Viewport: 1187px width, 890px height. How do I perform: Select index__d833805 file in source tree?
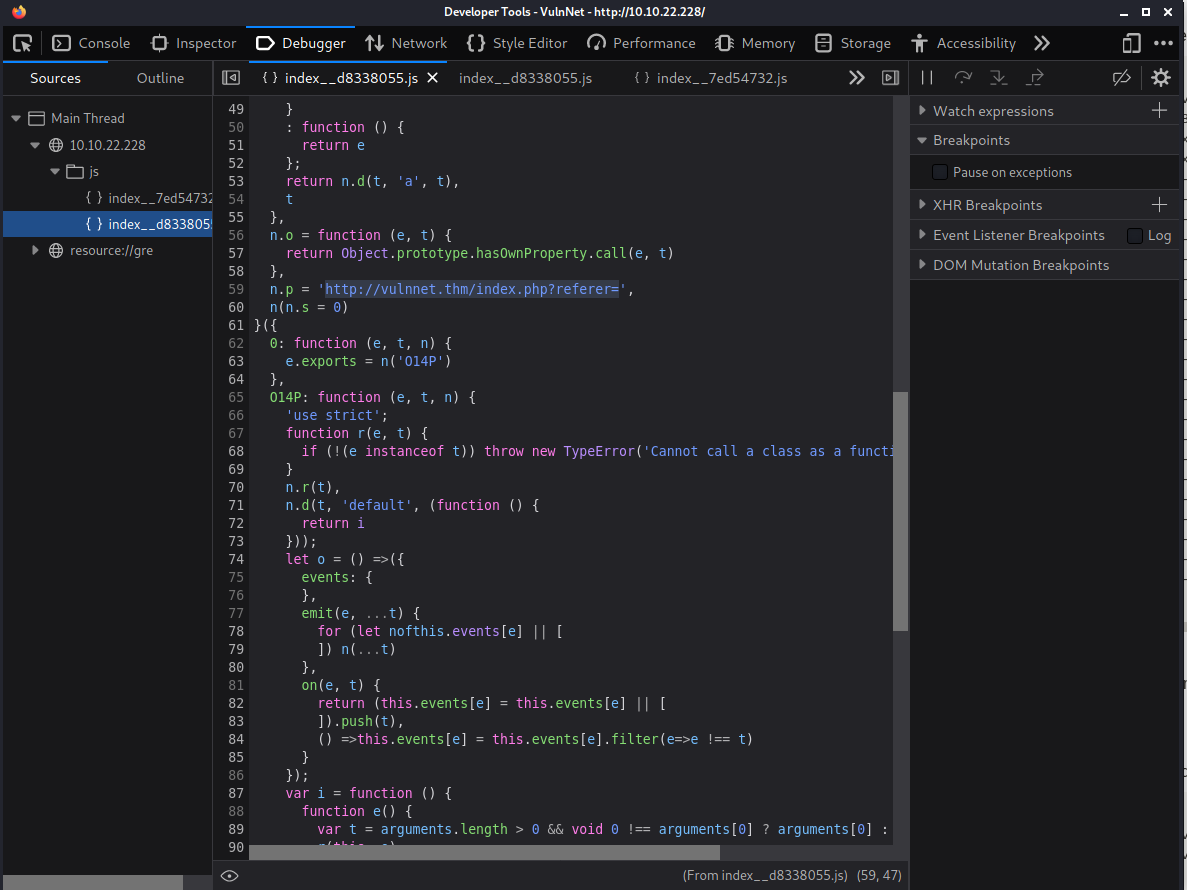tap(107, 224)
